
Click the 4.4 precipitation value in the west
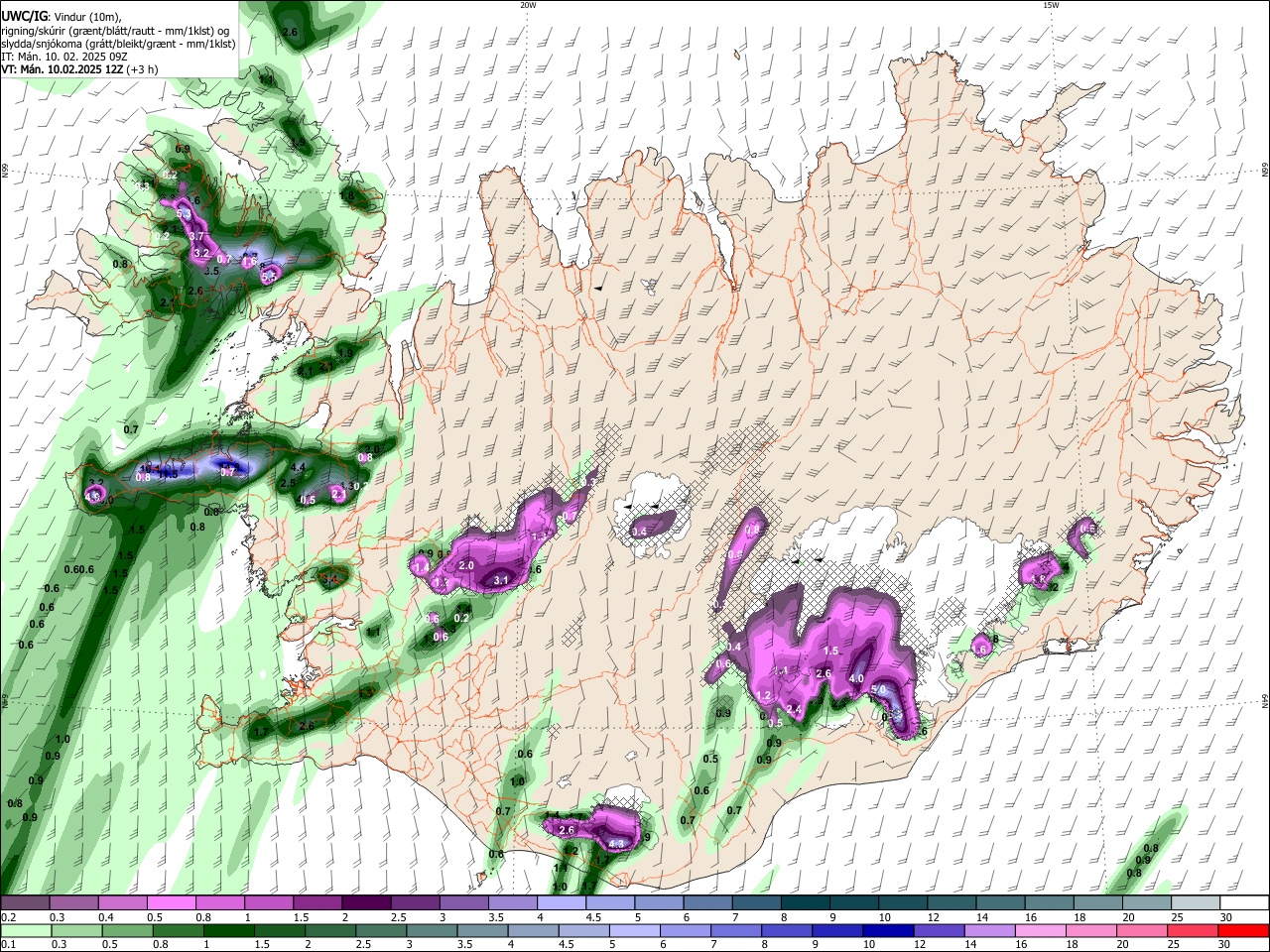[298, 467]
